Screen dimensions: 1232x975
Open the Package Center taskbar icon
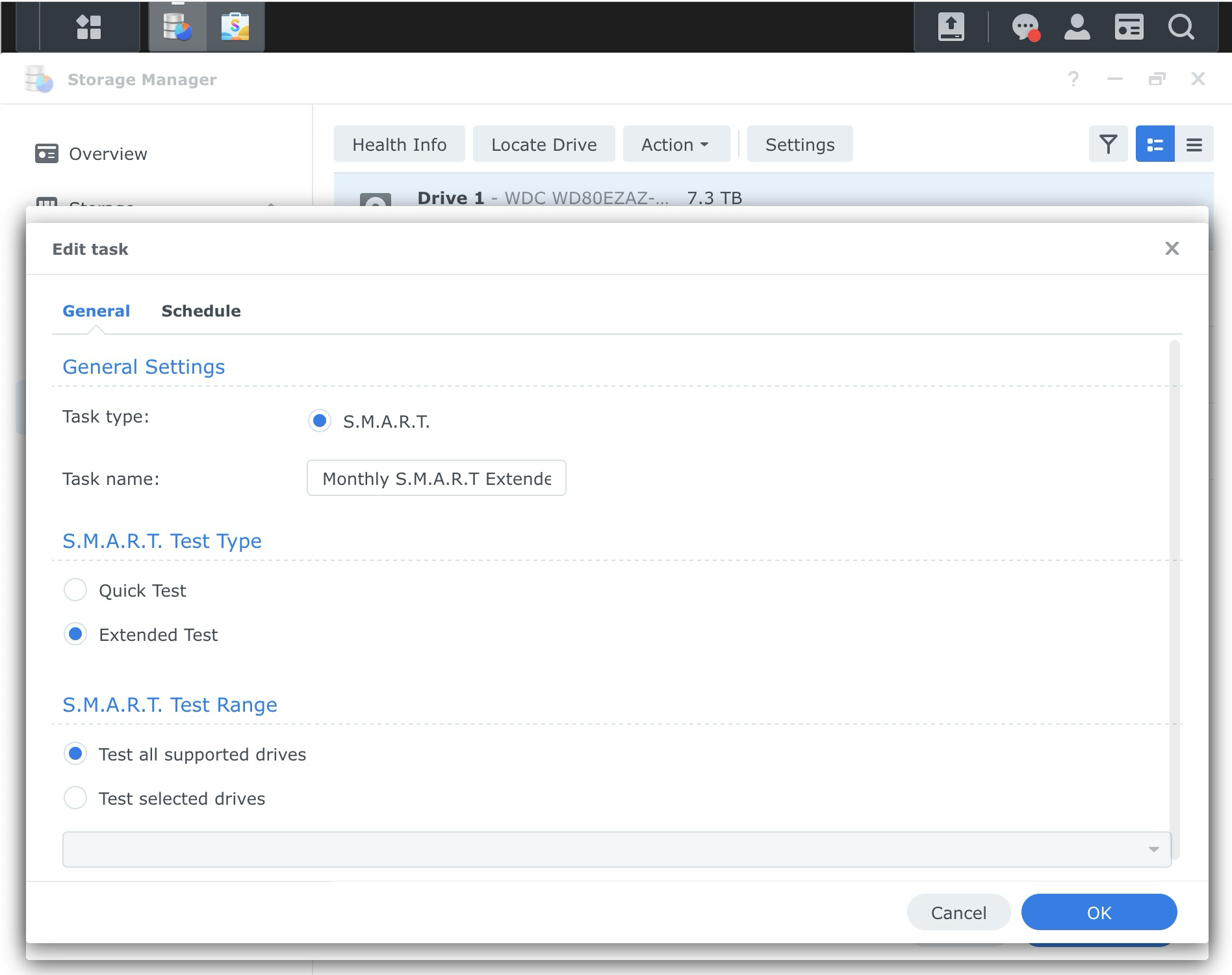pos(235,27)
